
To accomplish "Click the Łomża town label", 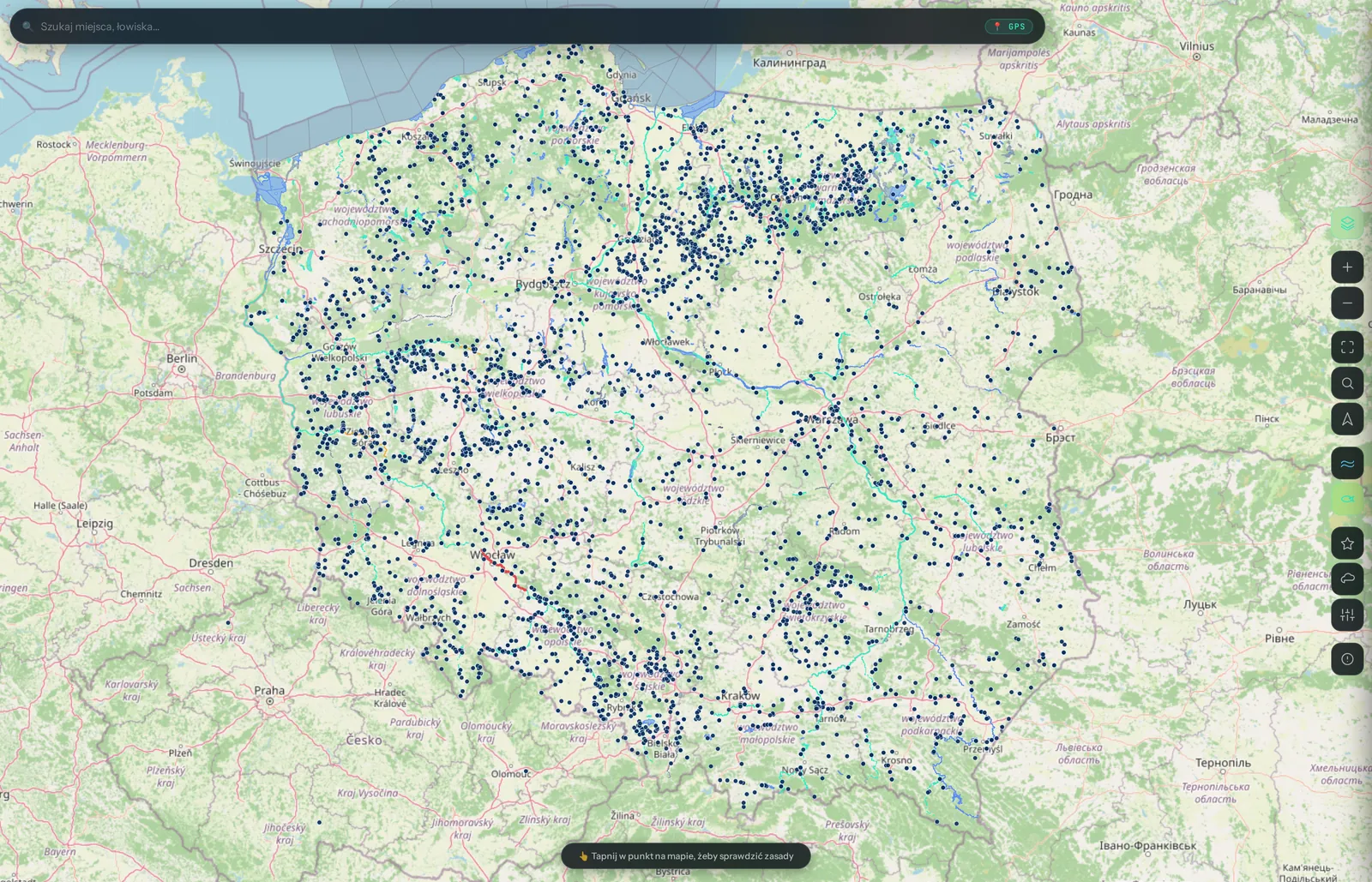I will coord(923,269).
